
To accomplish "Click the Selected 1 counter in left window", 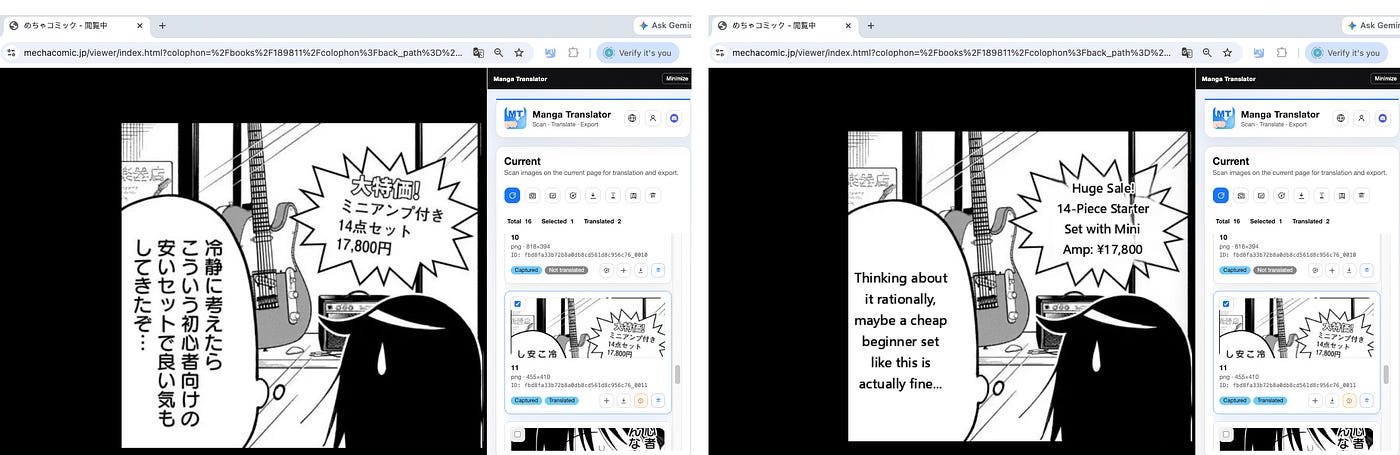I will click(x=557, y=221).
